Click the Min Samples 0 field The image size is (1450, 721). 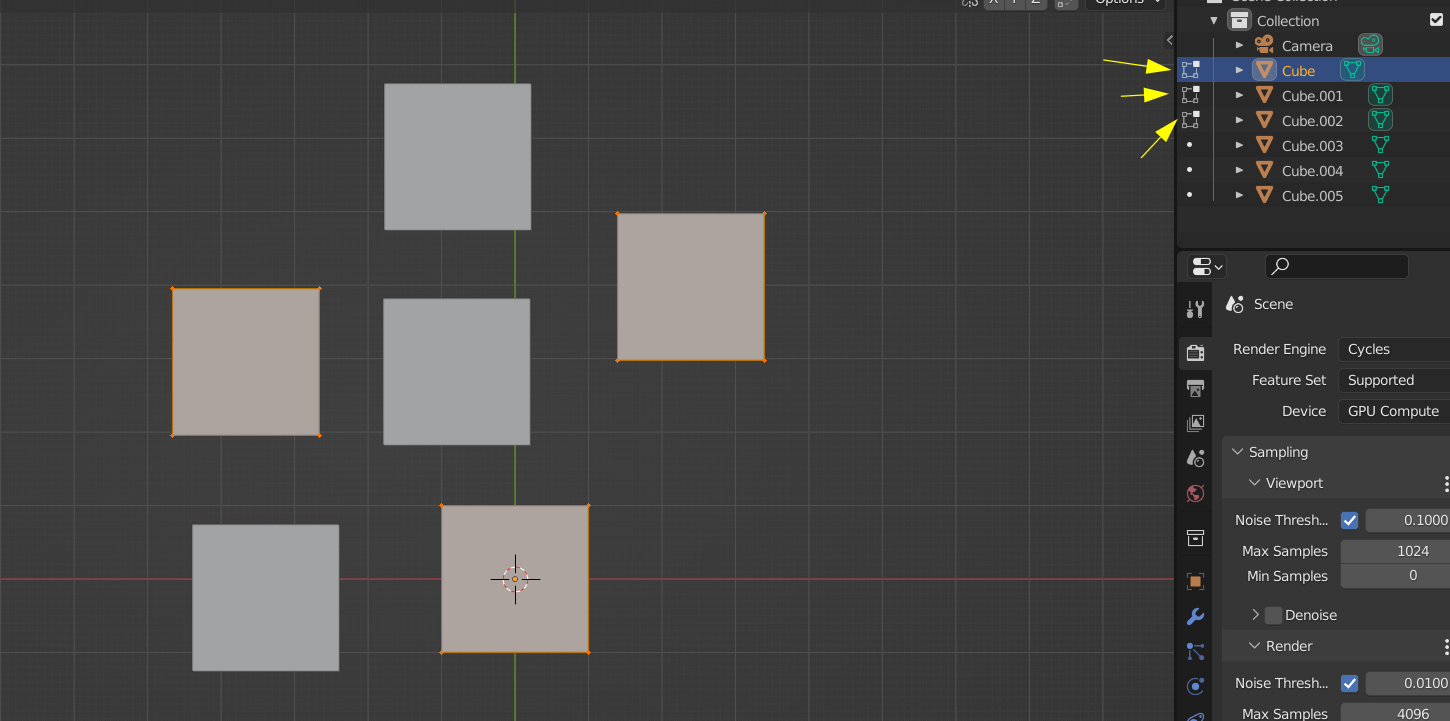[x=1395, y=576]
